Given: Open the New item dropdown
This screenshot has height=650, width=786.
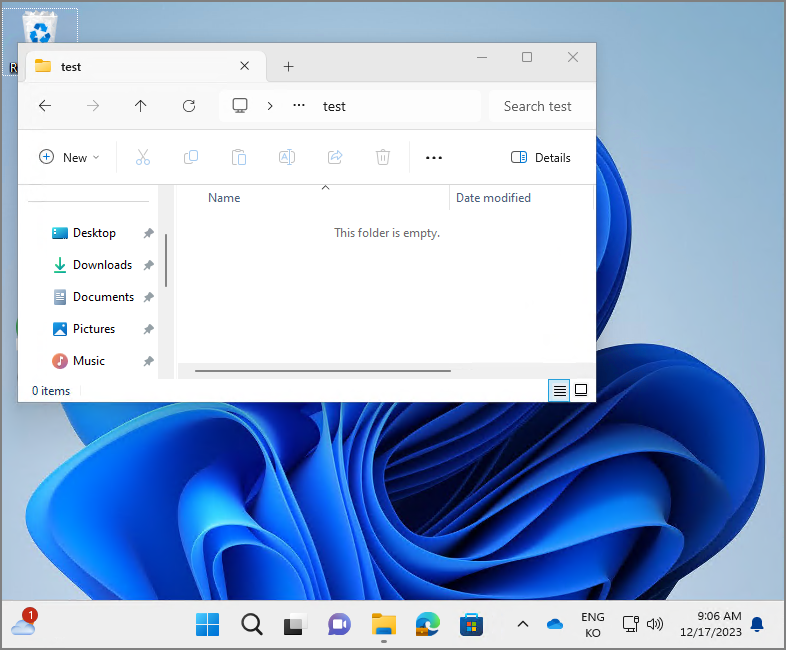Looking at the screenshot, I should 69,157.
